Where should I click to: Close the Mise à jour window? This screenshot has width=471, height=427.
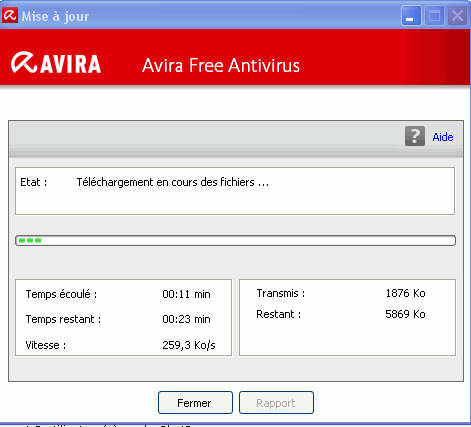[x=457, y=16]
